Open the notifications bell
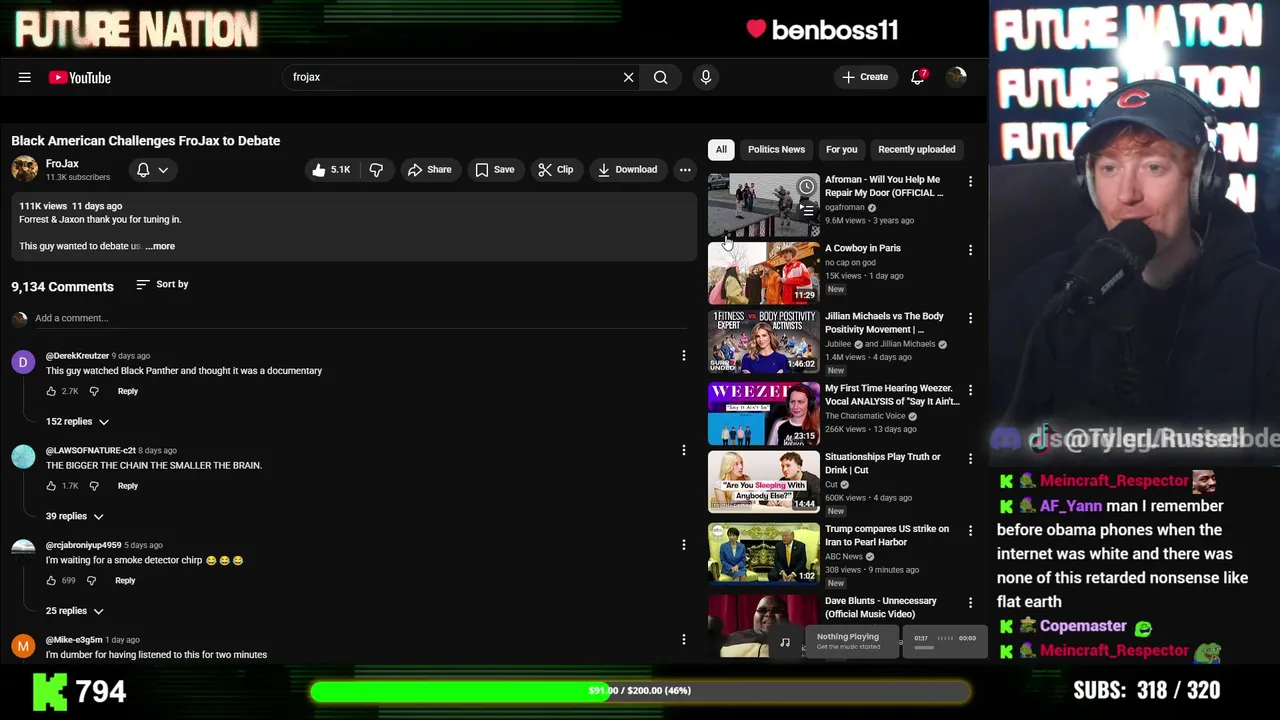The image size is (1280, 720). pos(917,77)
